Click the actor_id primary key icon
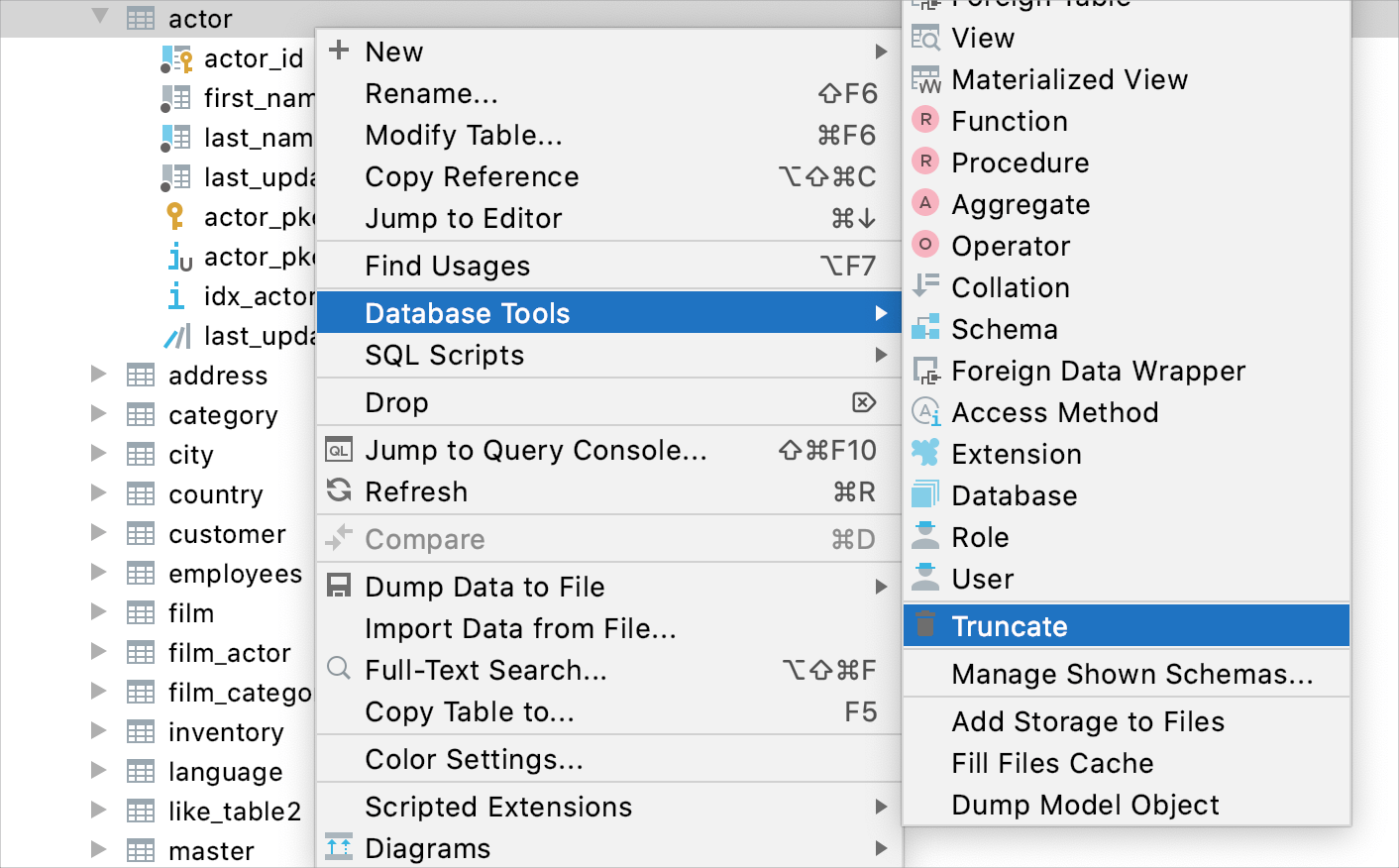Viewport: 1399px width, 868px height. tap(176, 57)
